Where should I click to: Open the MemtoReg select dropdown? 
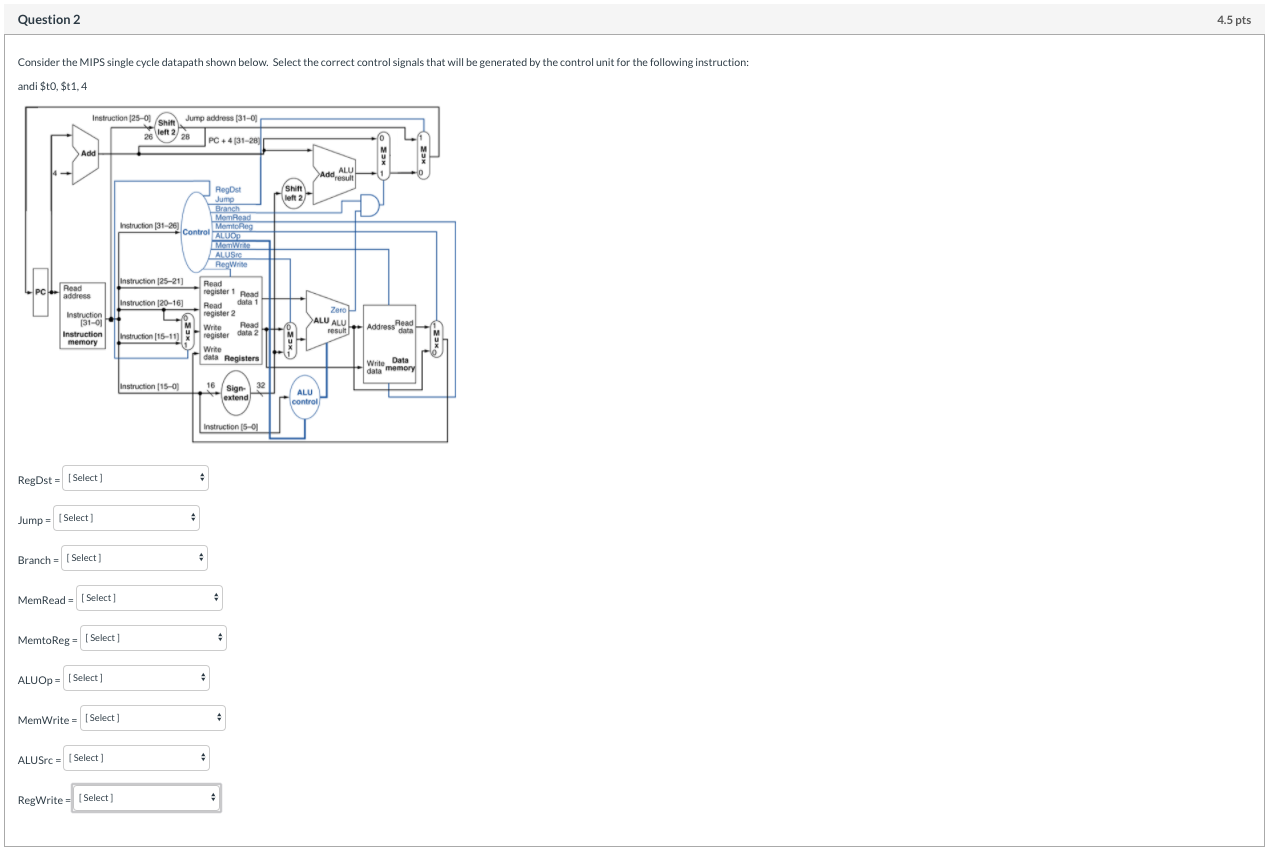(152, 637)
